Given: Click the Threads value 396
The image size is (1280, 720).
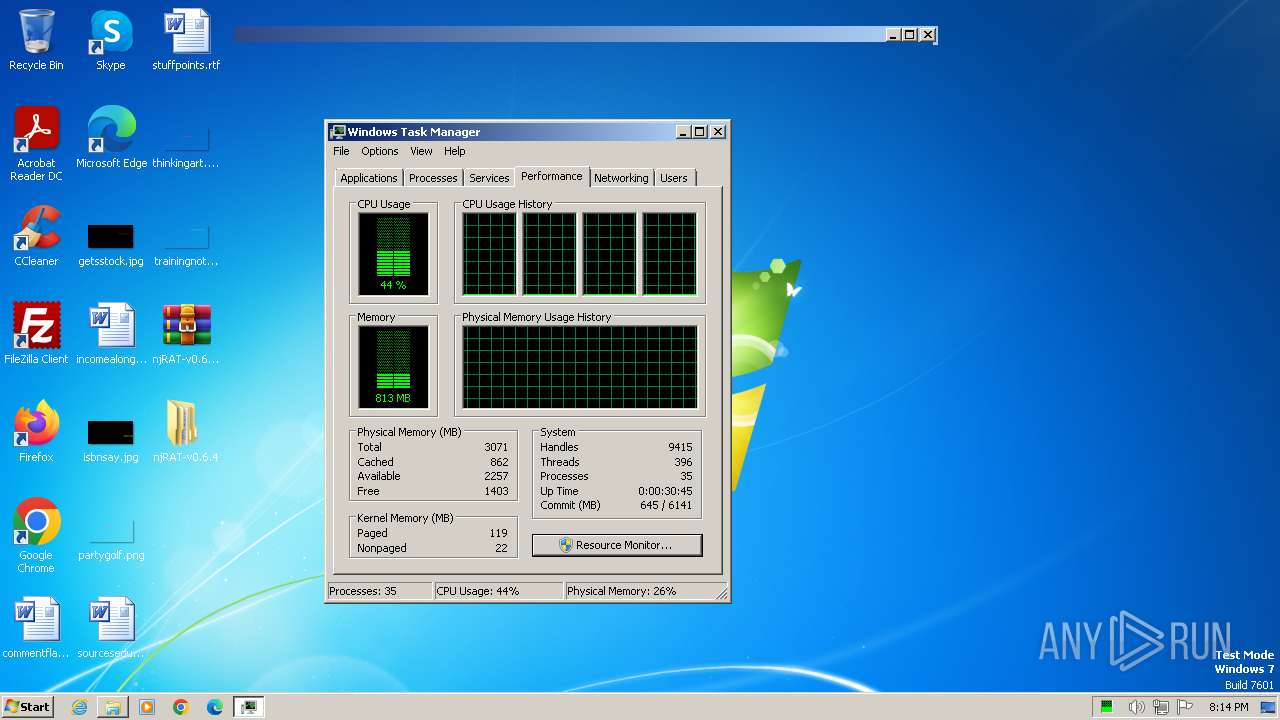Looking at the screenshot, I should 683,462.
